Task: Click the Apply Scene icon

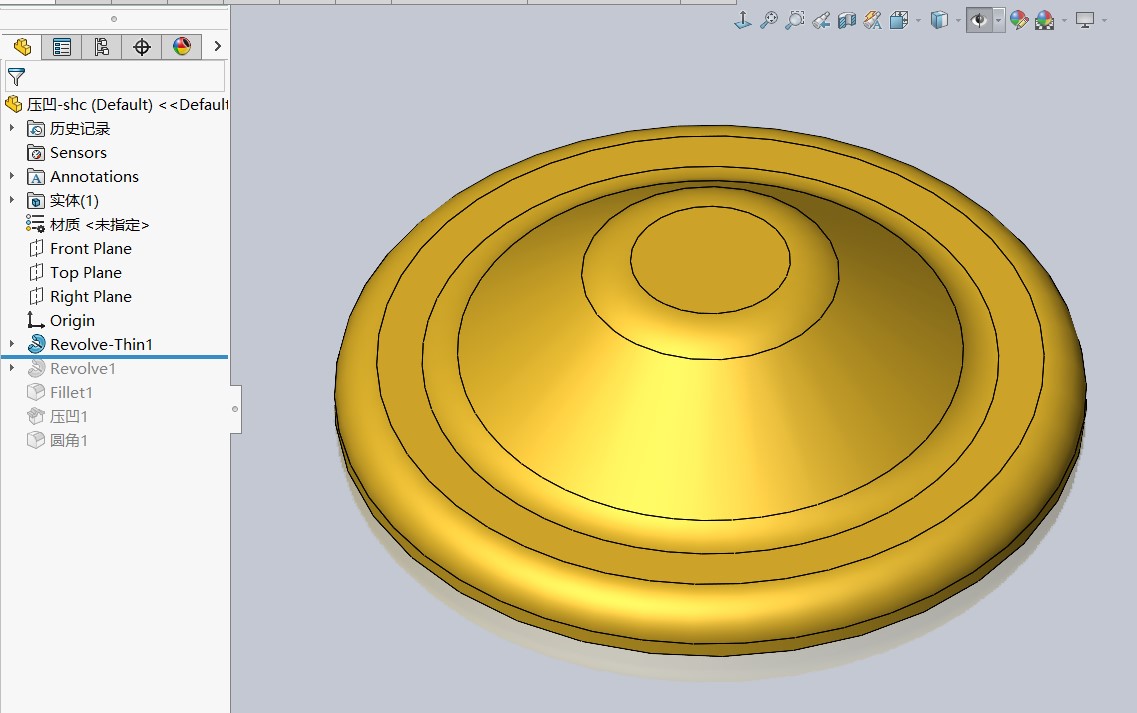Action: tap(1045, 20)
